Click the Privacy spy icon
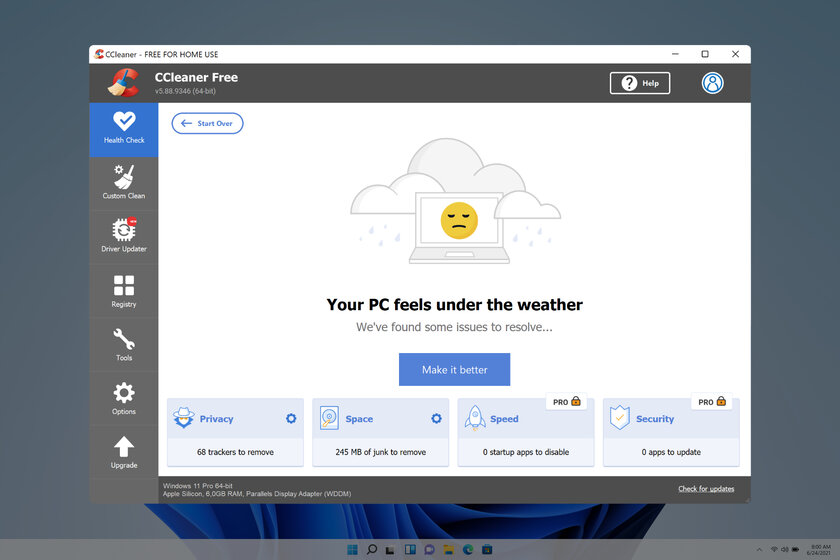840x560 pixels. click(184, 417)
